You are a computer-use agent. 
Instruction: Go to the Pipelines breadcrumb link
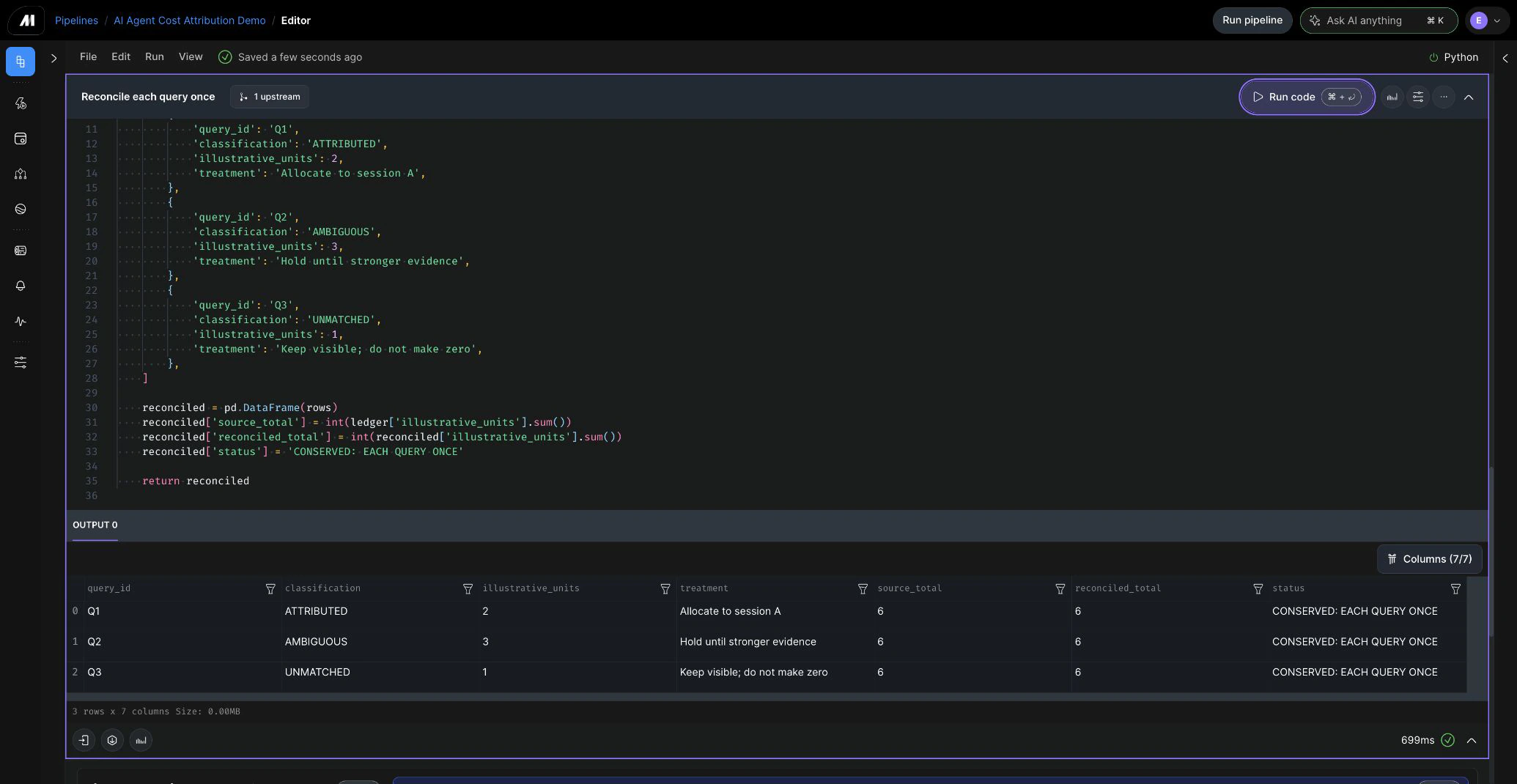coord(76,21)
